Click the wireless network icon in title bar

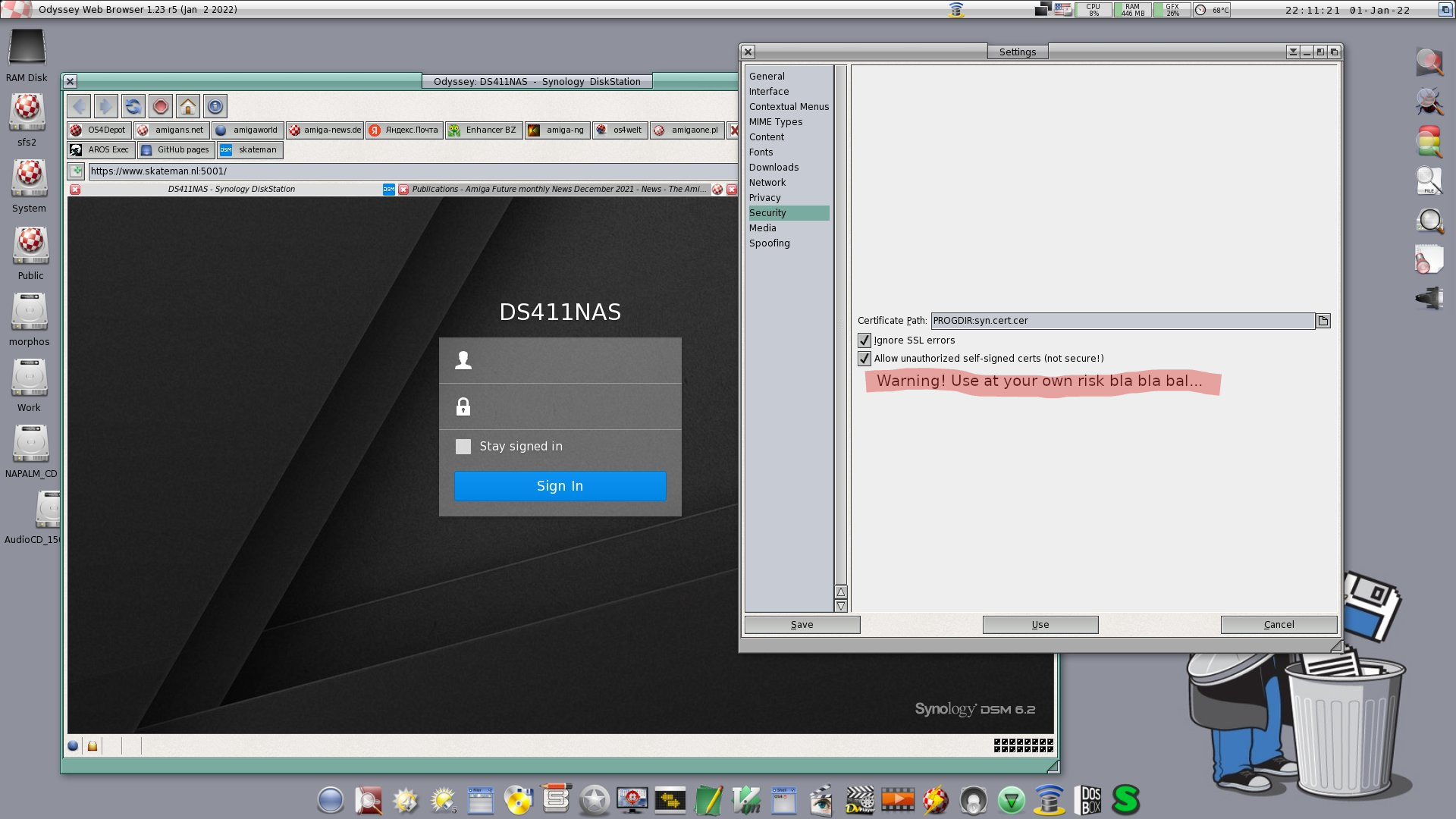coord(955,9)
